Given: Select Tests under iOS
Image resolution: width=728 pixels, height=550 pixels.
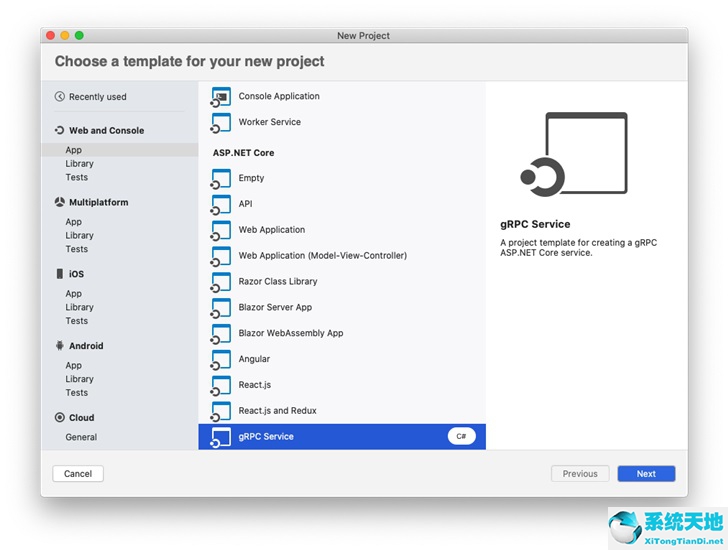Looking at the screenshot, I should (77, 321).
